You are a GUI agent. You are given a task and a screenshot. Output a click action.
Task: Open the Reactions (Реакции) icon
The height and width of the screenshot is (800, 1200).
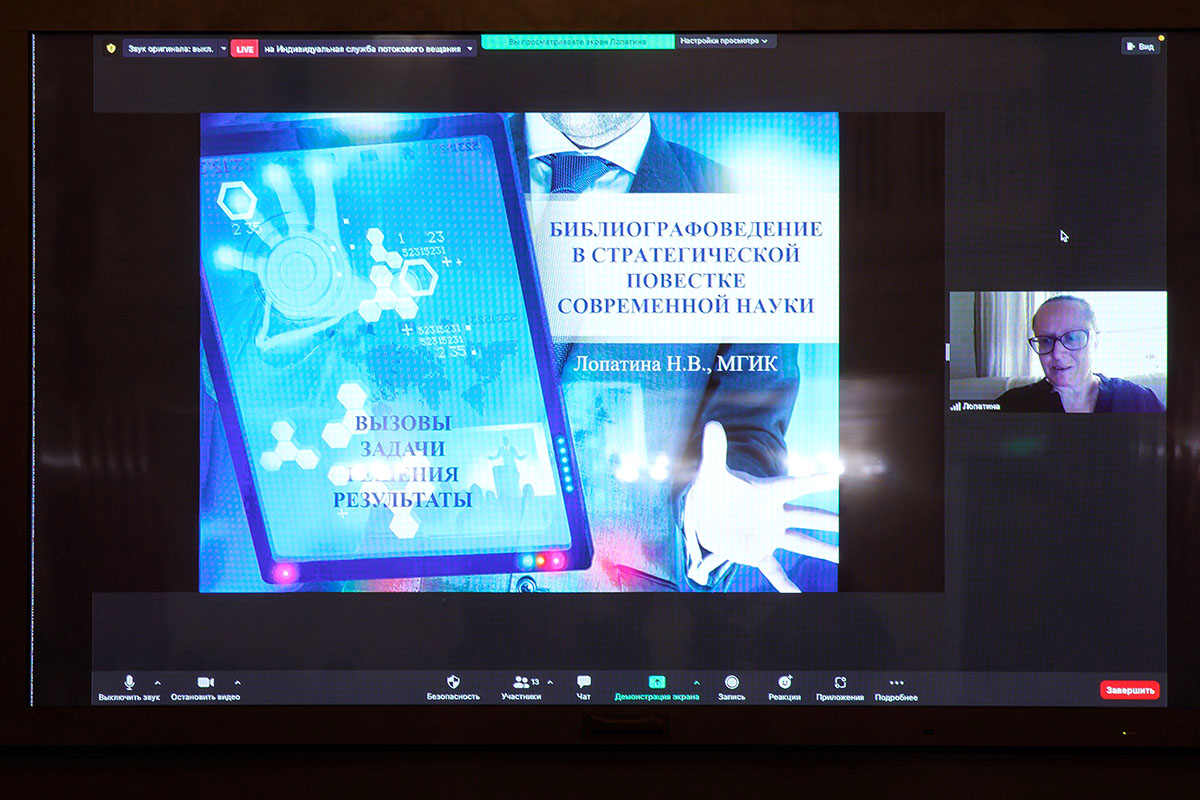(x=784, y=683)
